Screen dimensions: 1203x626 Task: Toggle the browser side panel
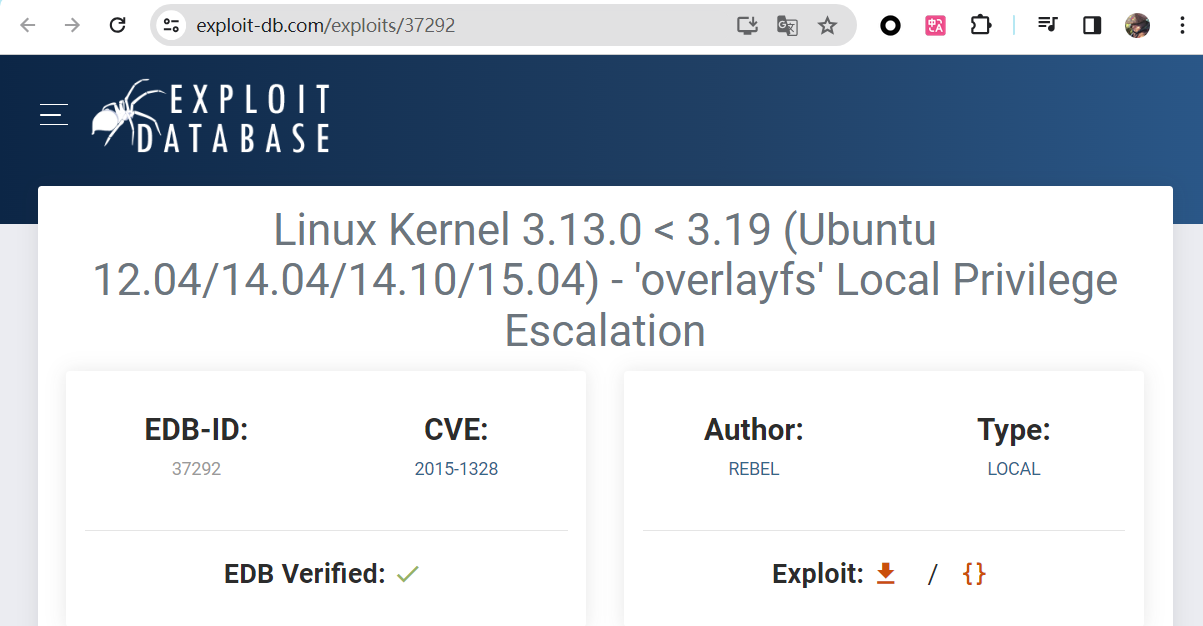click(x=1092, y=25)
